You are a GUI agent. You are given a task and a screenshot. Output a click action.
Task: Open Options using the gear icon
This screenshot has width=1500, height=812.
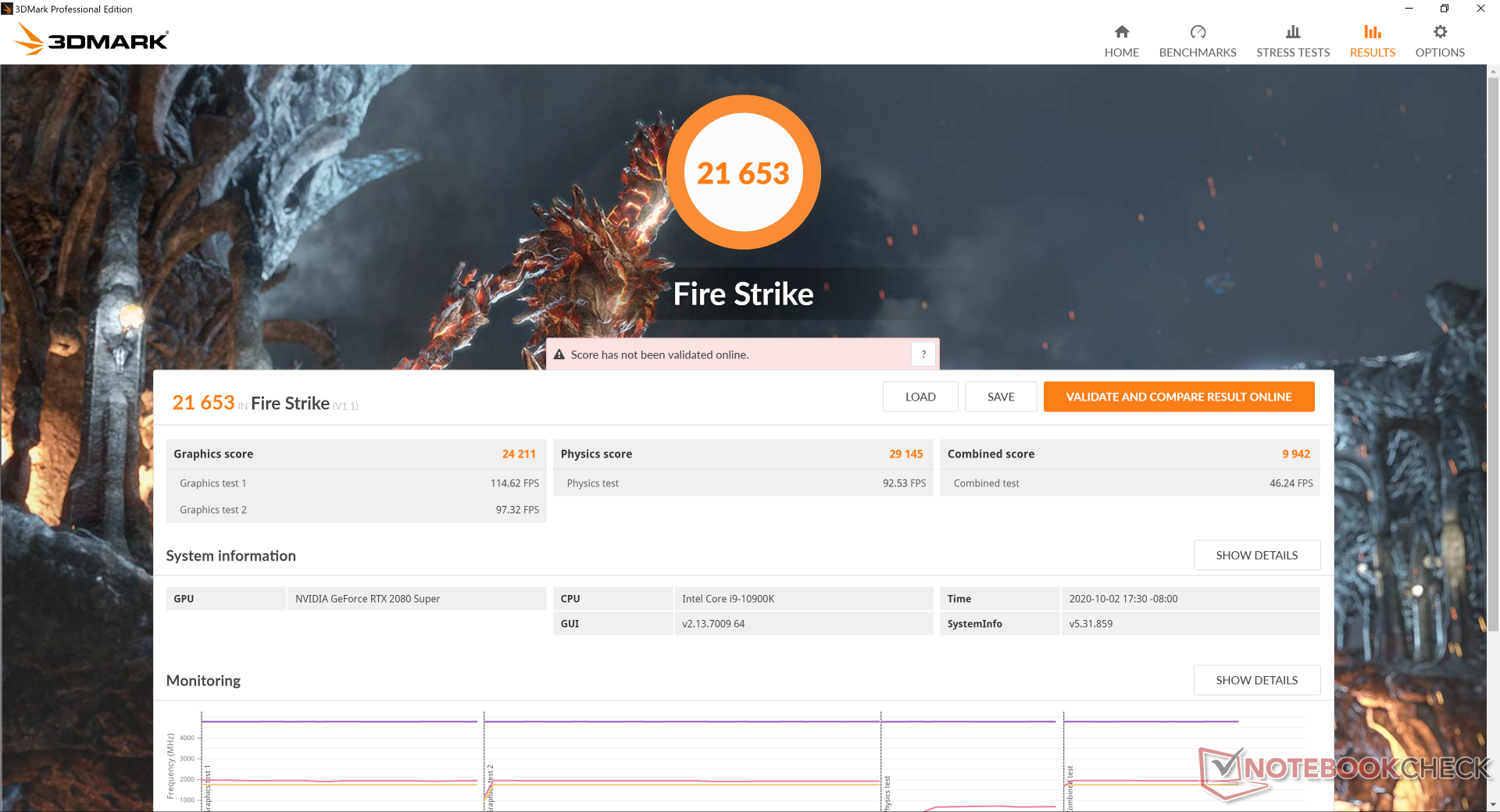[x=1440, y=32]
